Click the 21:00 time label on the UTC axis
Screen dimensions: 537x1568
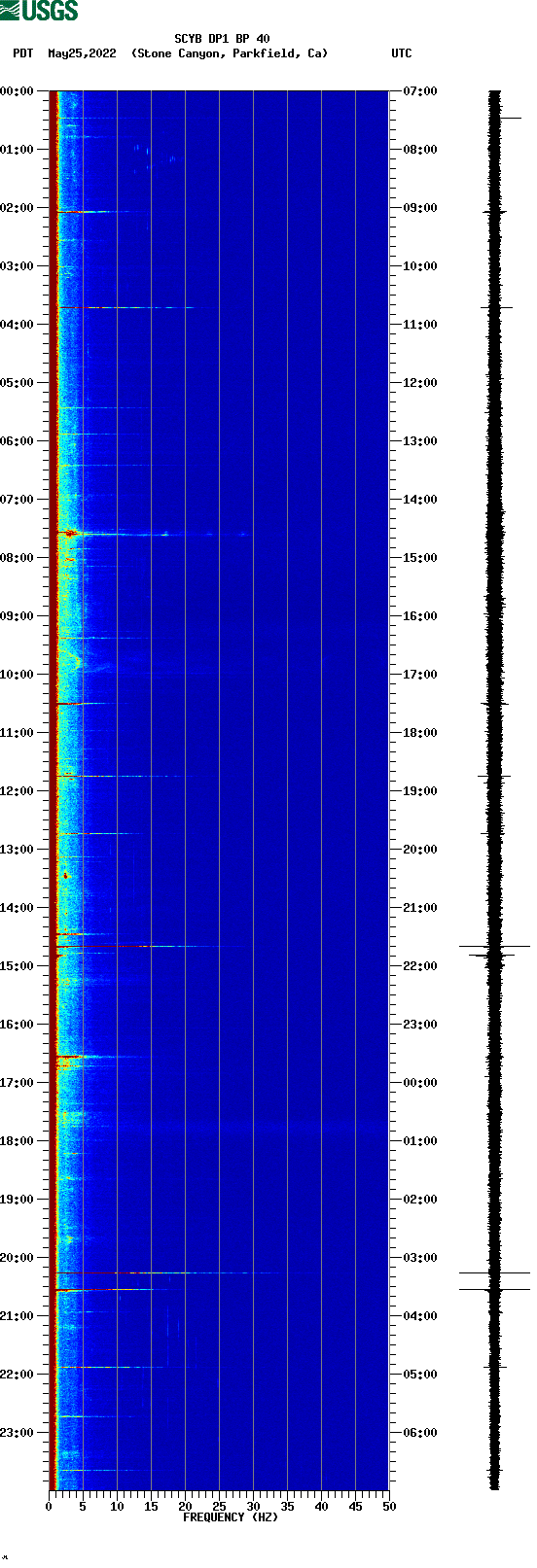(x=420, y=908)
